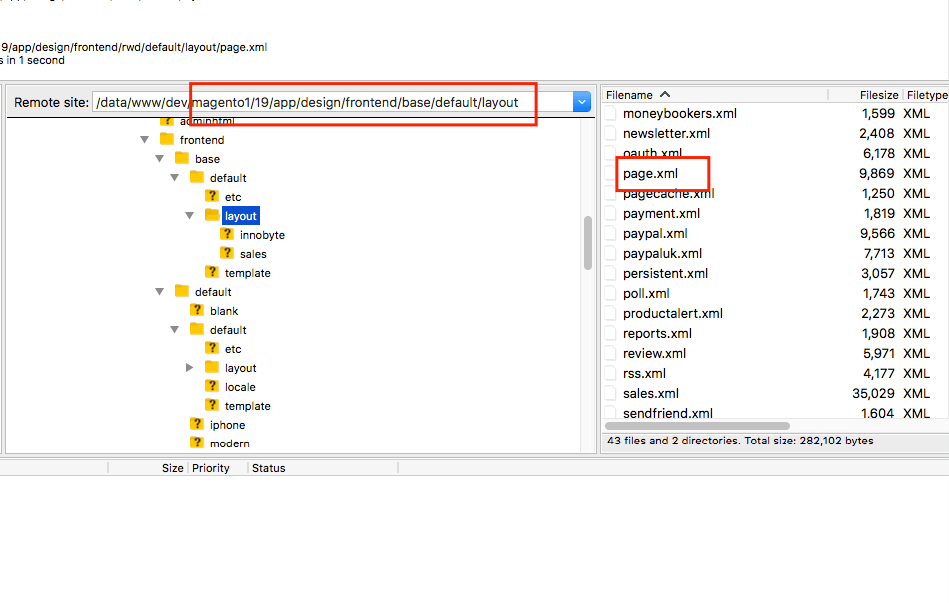Click the innobyte unknown folder icon

point(227,234)
